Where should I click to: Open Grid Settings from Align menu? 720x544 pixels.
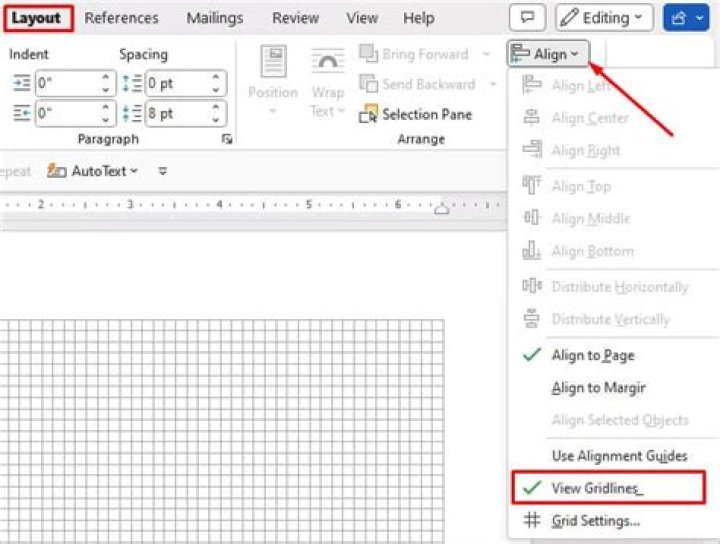(595, 521)
